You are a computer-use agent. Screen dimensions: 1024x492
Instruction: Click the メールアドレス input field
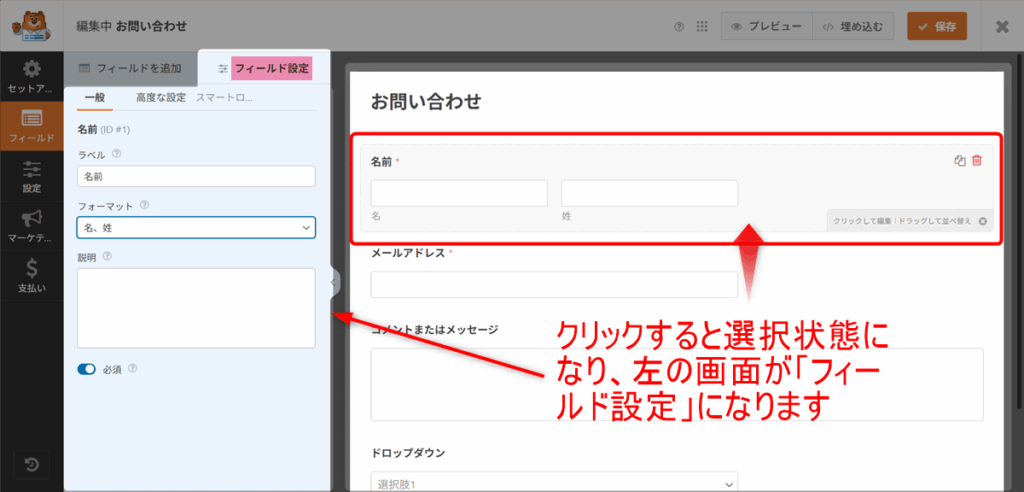click(x=554, y=285)
